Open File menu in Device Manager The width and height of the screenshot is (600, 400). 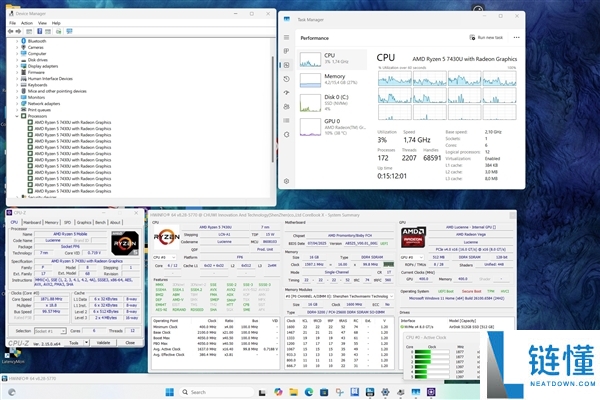tap(13, 23)
